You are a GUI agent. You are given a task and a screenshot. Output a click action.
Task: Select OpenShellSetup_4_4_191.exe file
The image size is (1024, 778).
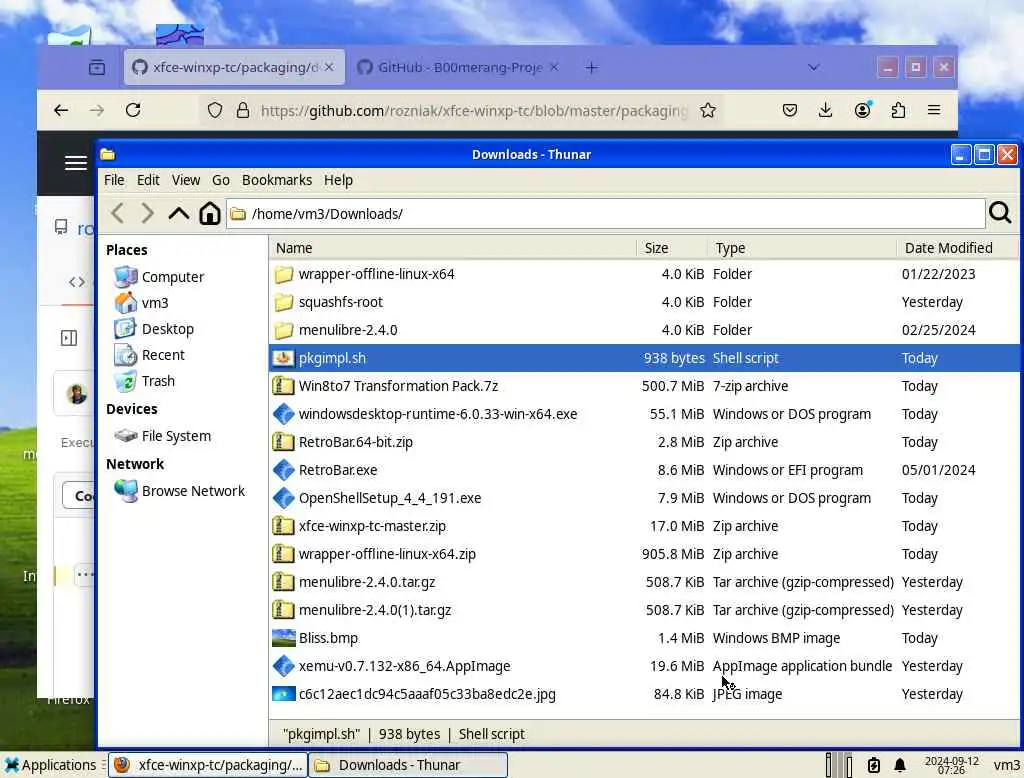(x=644, y=498)
